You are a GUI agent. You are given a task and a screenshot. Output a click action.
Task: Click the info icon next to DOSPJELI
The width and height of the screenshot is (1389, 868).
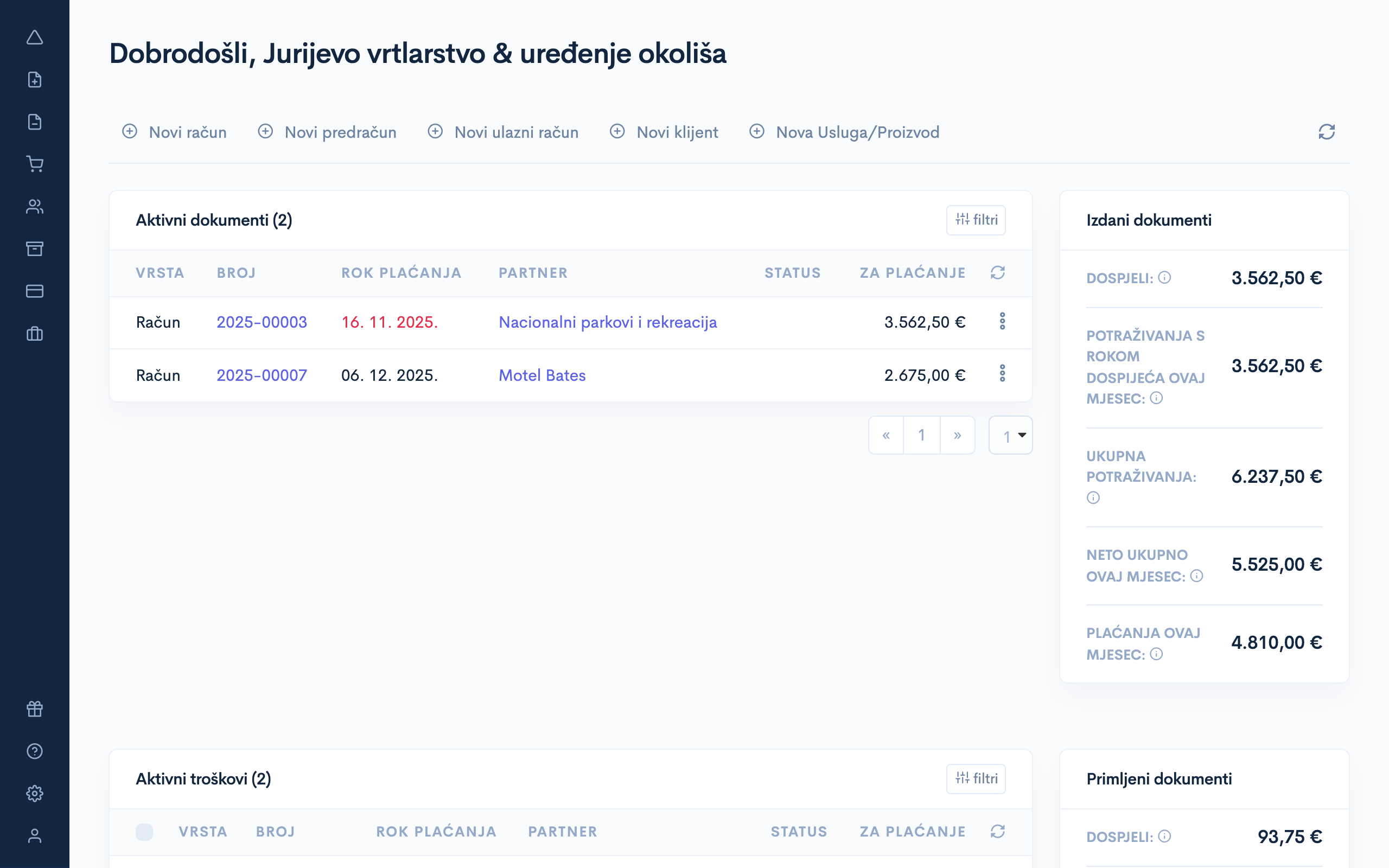click(1165, 278)
